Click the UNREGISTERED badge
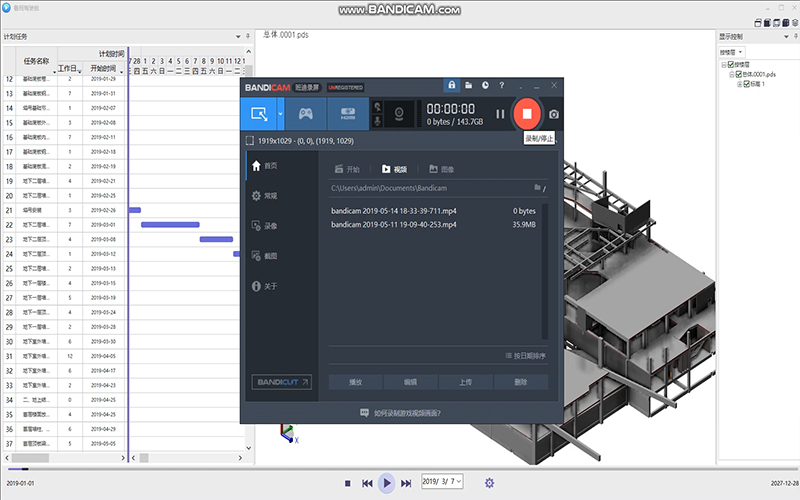Viewport: 800px width, 500px height. tap(345, 87)
